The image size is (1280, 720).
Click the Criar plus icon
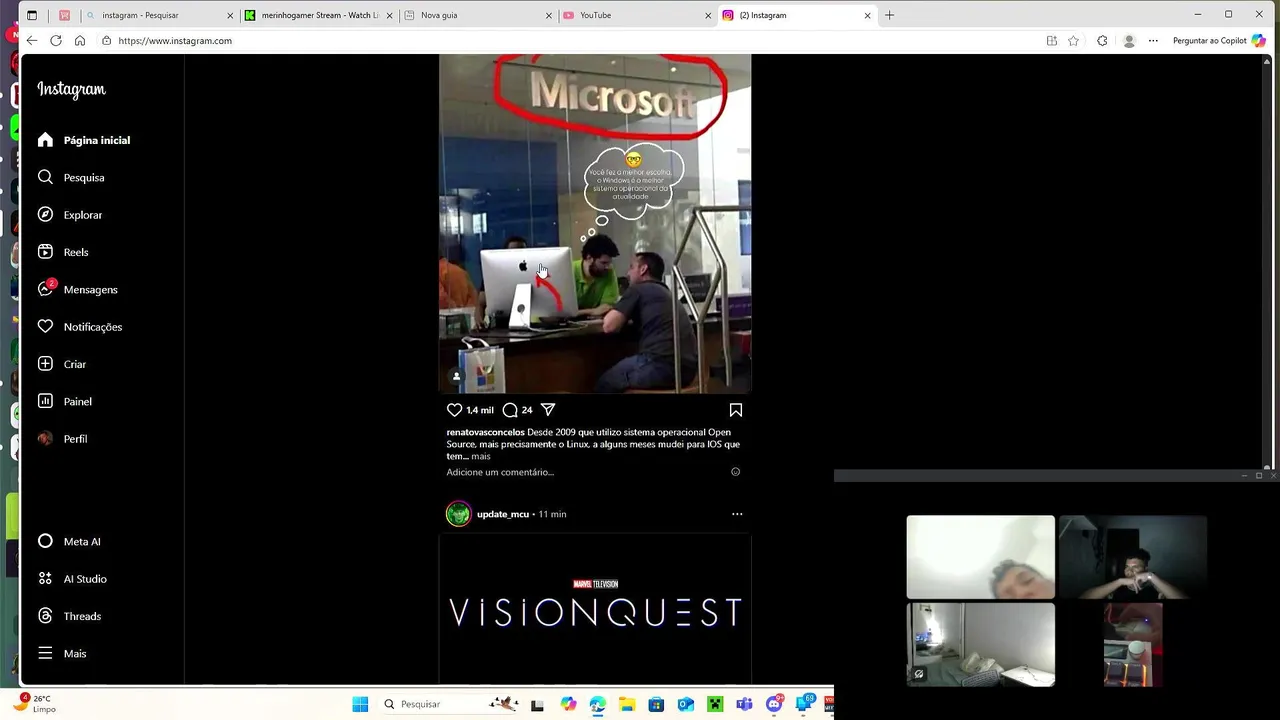coord(45,364)
